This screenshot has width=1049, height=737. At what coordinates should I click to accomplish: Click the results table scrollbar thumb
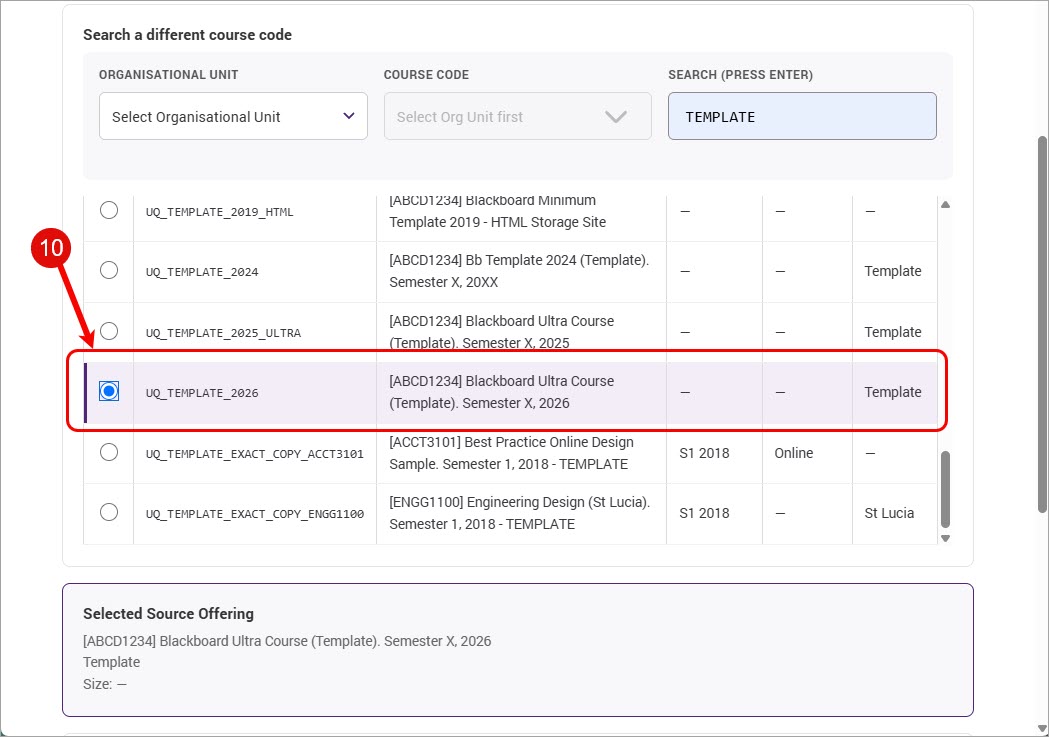click(x=945, y=490)
